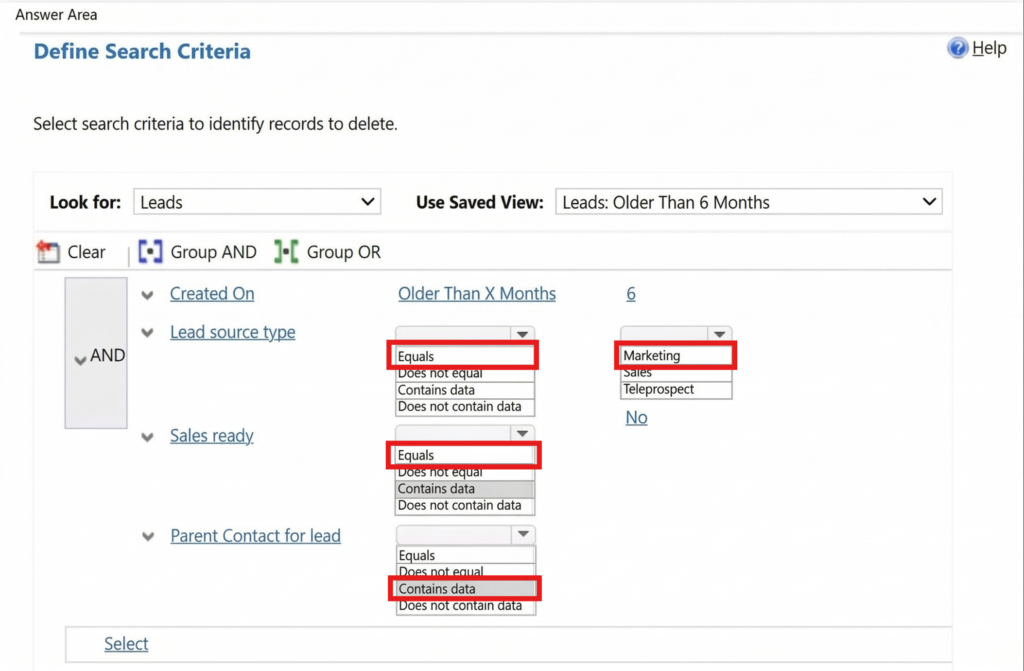The image size is (1024, 671).
Task: Click the Group AND bracket icon
Action: pos(150,252)
